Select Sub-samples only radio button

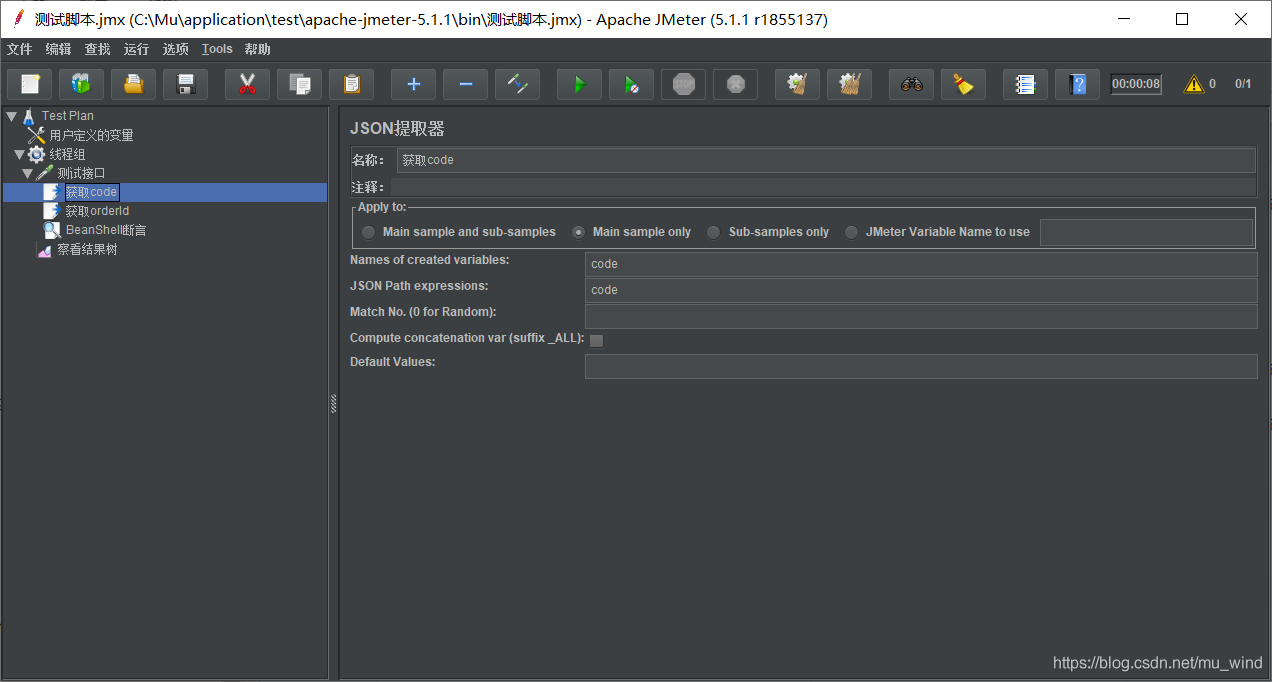click(x=713, y=232)
